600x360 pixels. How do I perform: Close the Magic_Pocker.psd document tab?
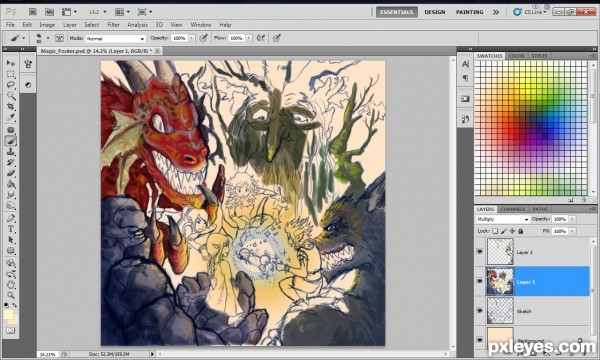pos(157,51)
